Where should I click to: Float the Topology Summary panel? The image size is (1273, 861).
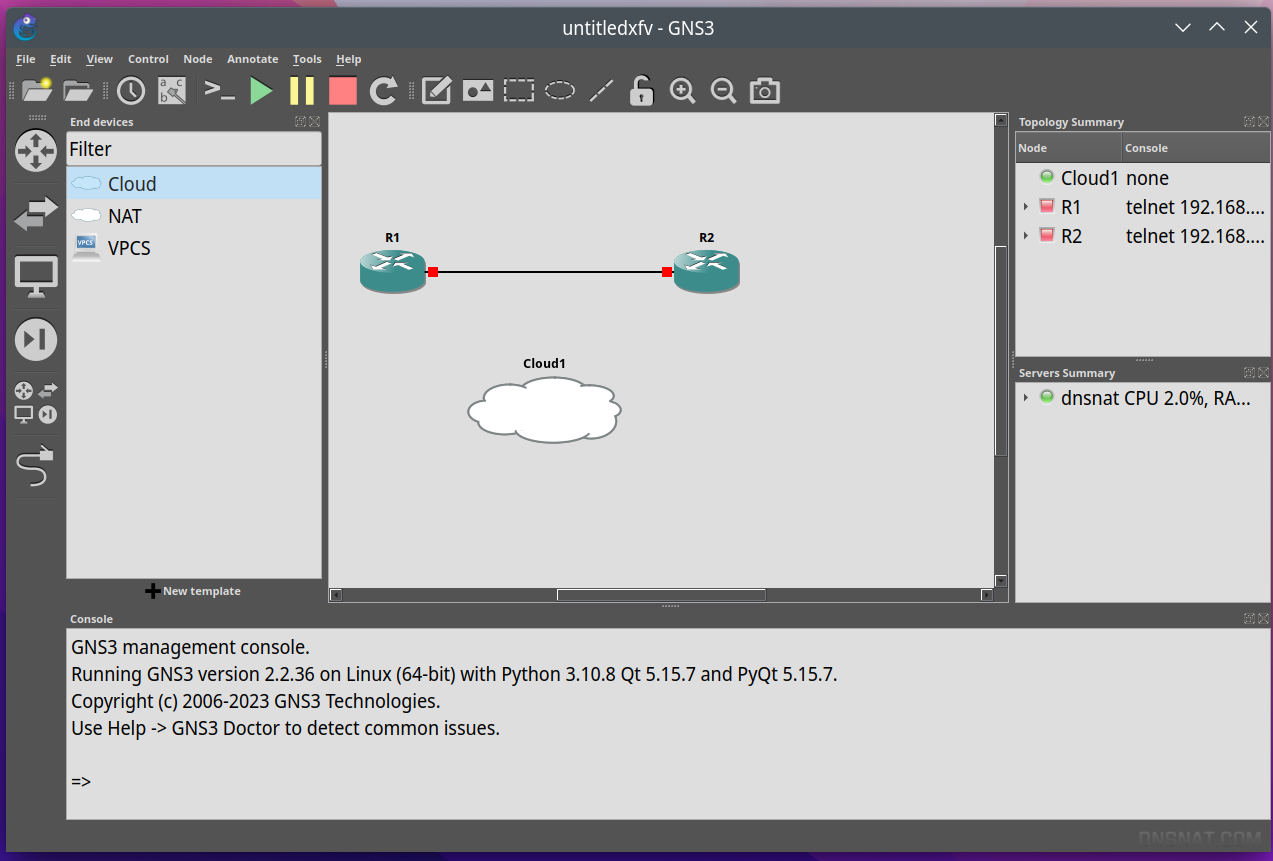pyautogui.click(x=1249, y=122)
